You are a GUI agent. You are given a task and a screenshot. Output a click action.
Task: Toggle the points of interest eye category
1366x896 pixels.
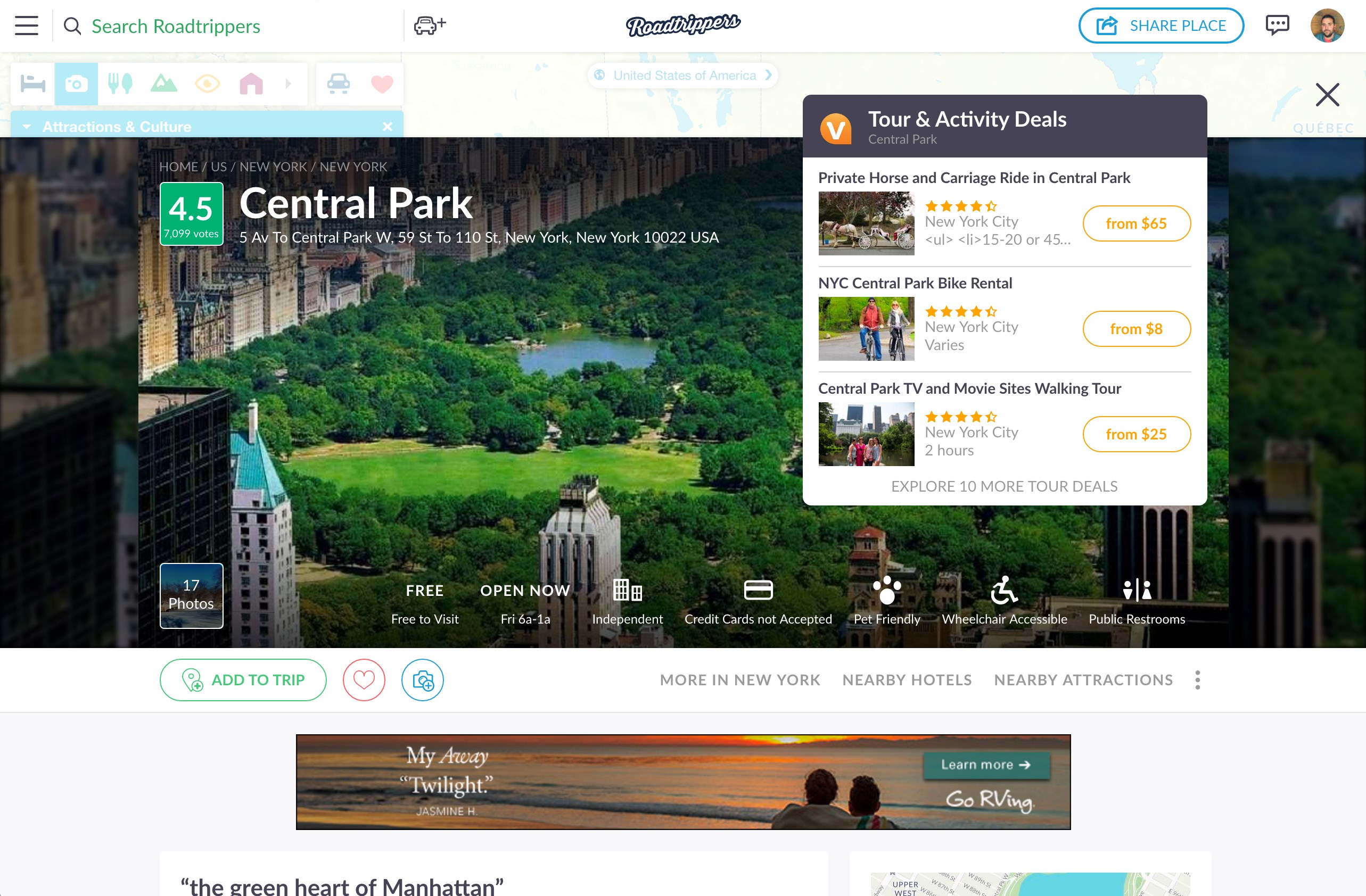(207, 84)
